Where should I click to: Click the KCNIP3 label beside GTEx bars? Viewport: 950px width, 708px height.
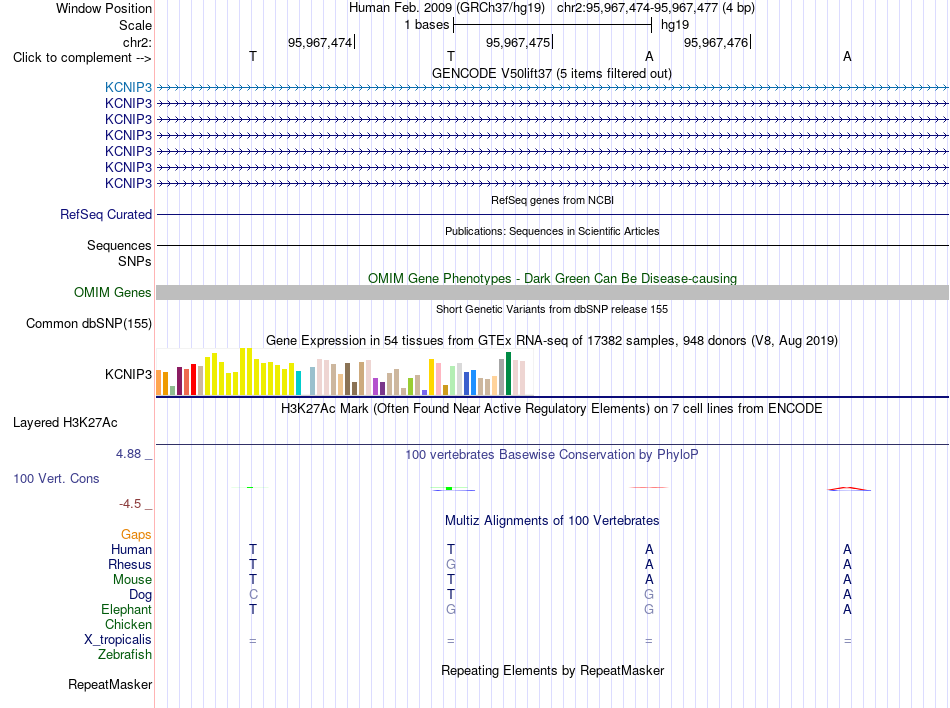pyautogui.click(x=128, y=374)
